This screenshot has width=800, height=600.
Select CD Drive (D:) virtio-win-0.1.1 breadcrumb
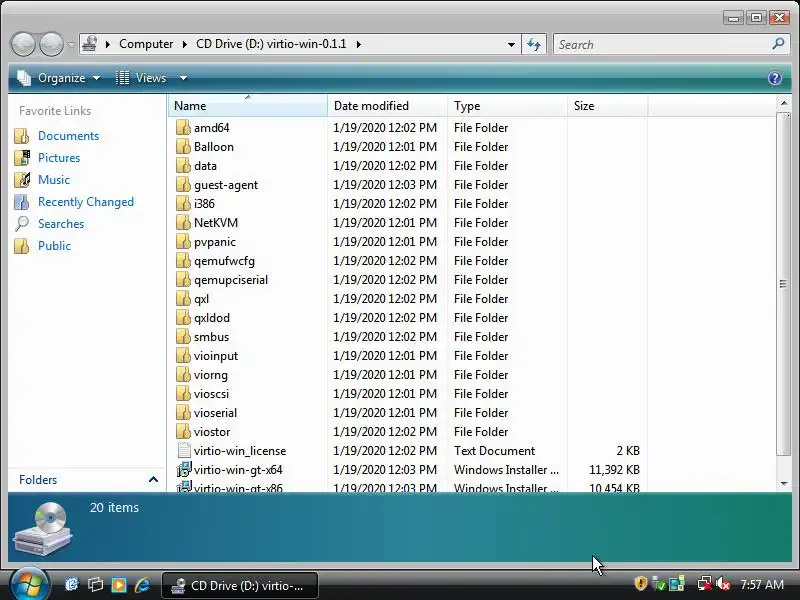[271, 44]
